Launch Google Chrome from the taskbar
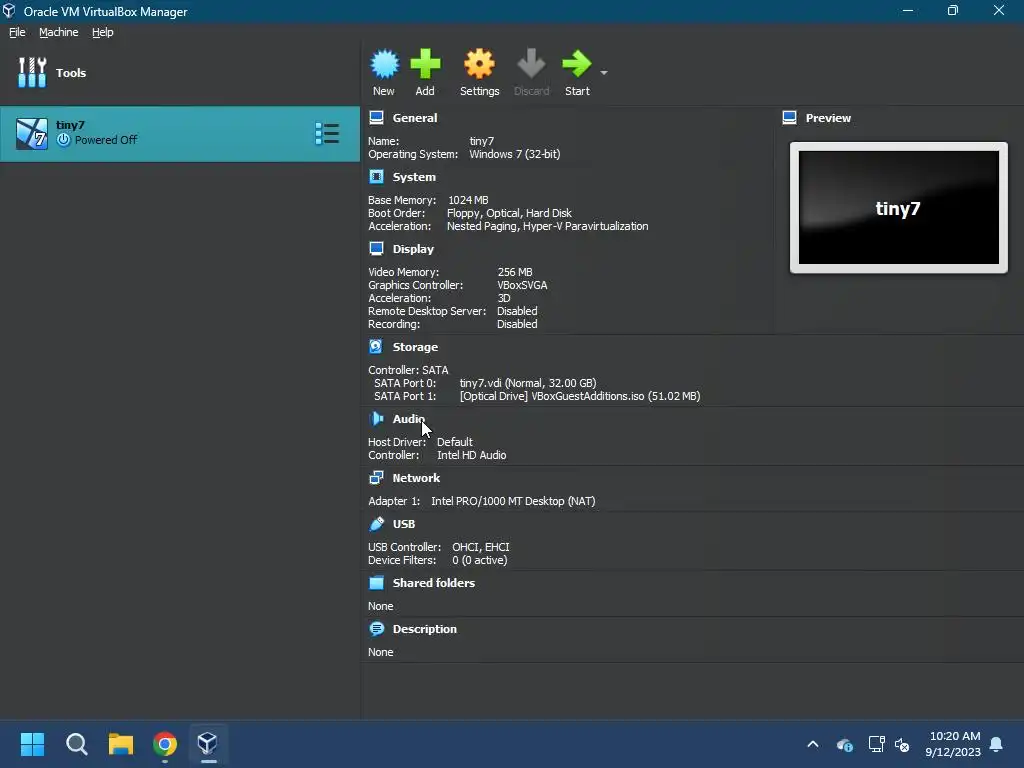The width and height of the screenshot is (1024, 768). click(165, 744)
